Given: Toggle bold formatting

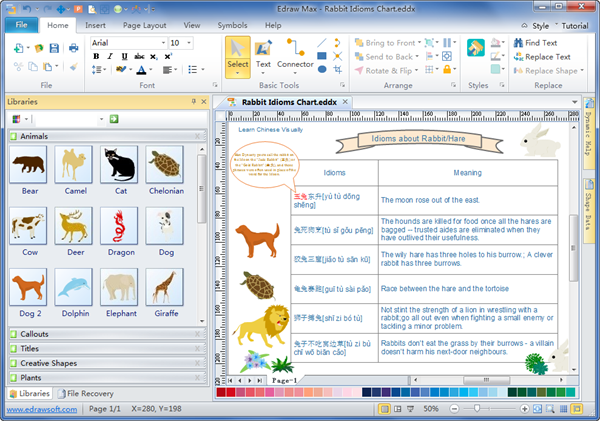Looking at the screenshot, I should point(97,57).
